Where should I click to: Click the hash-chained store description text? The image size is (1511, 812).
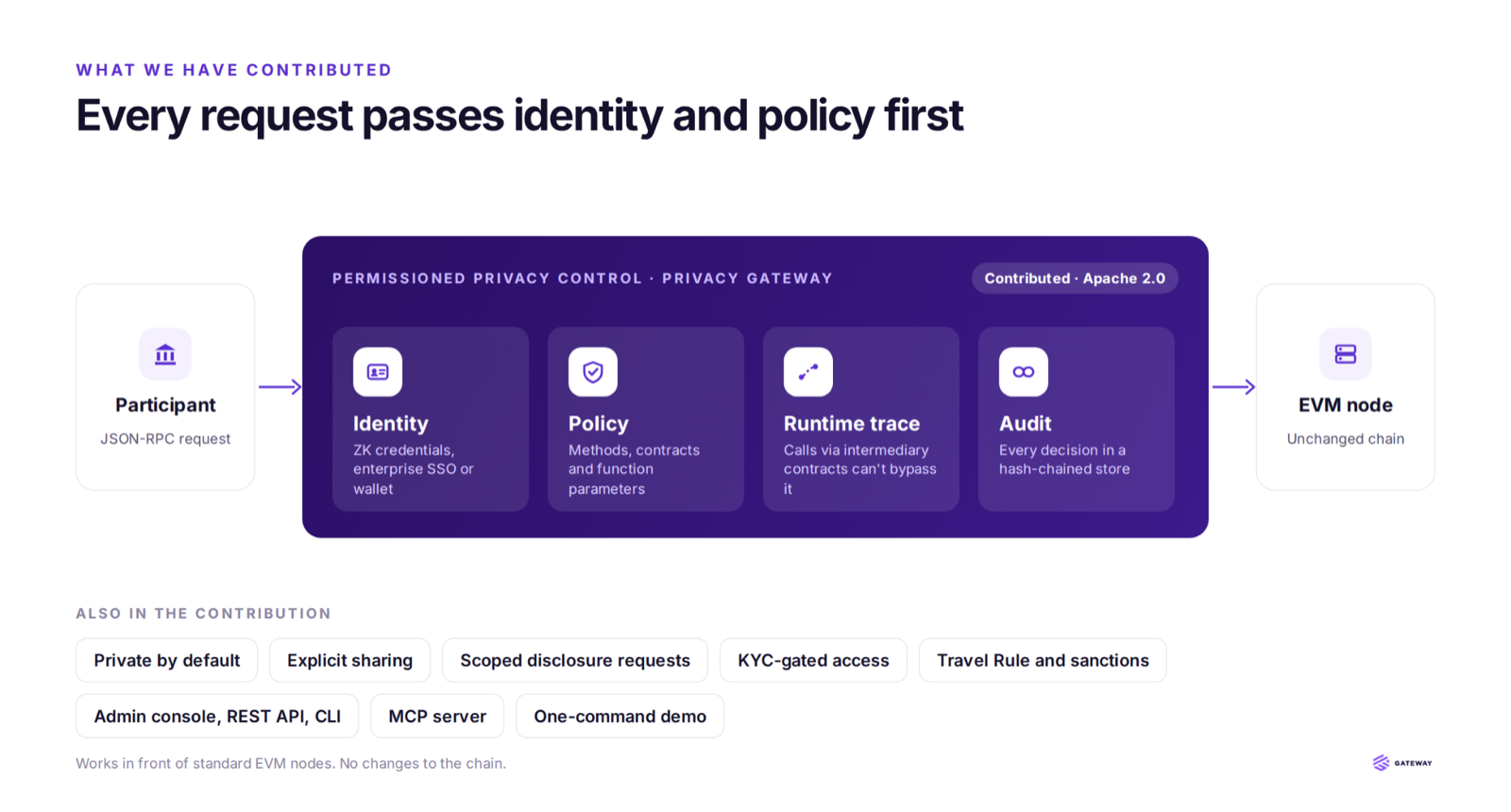[x=1064, y=460]
